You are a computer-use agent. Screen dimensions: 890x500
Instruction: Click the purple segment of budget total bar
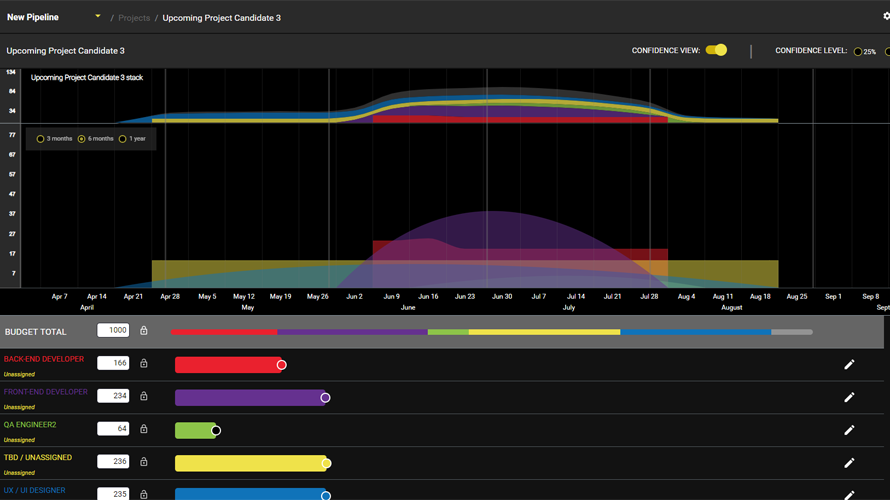click(352, 332)
